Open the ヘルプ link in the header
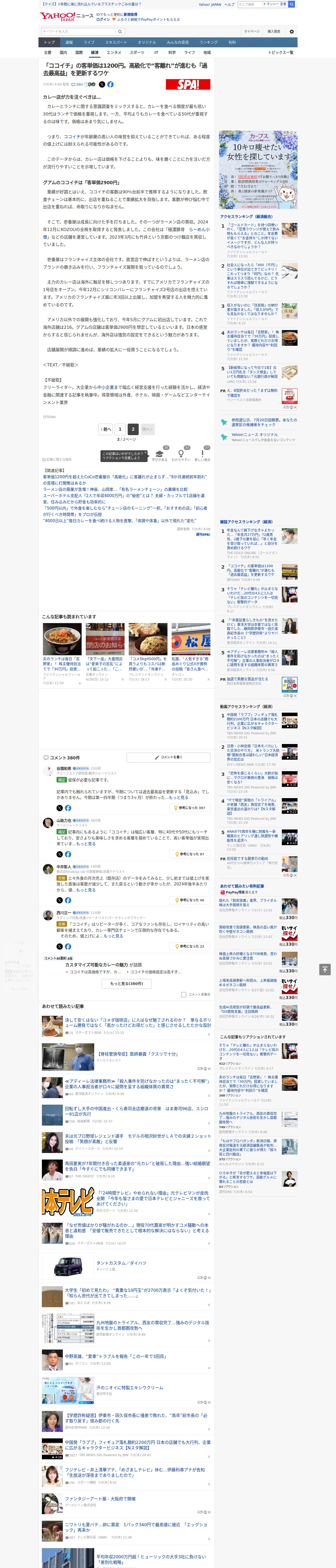The height and width of the screenshot is (1568, 336). [x=229, y=4]
